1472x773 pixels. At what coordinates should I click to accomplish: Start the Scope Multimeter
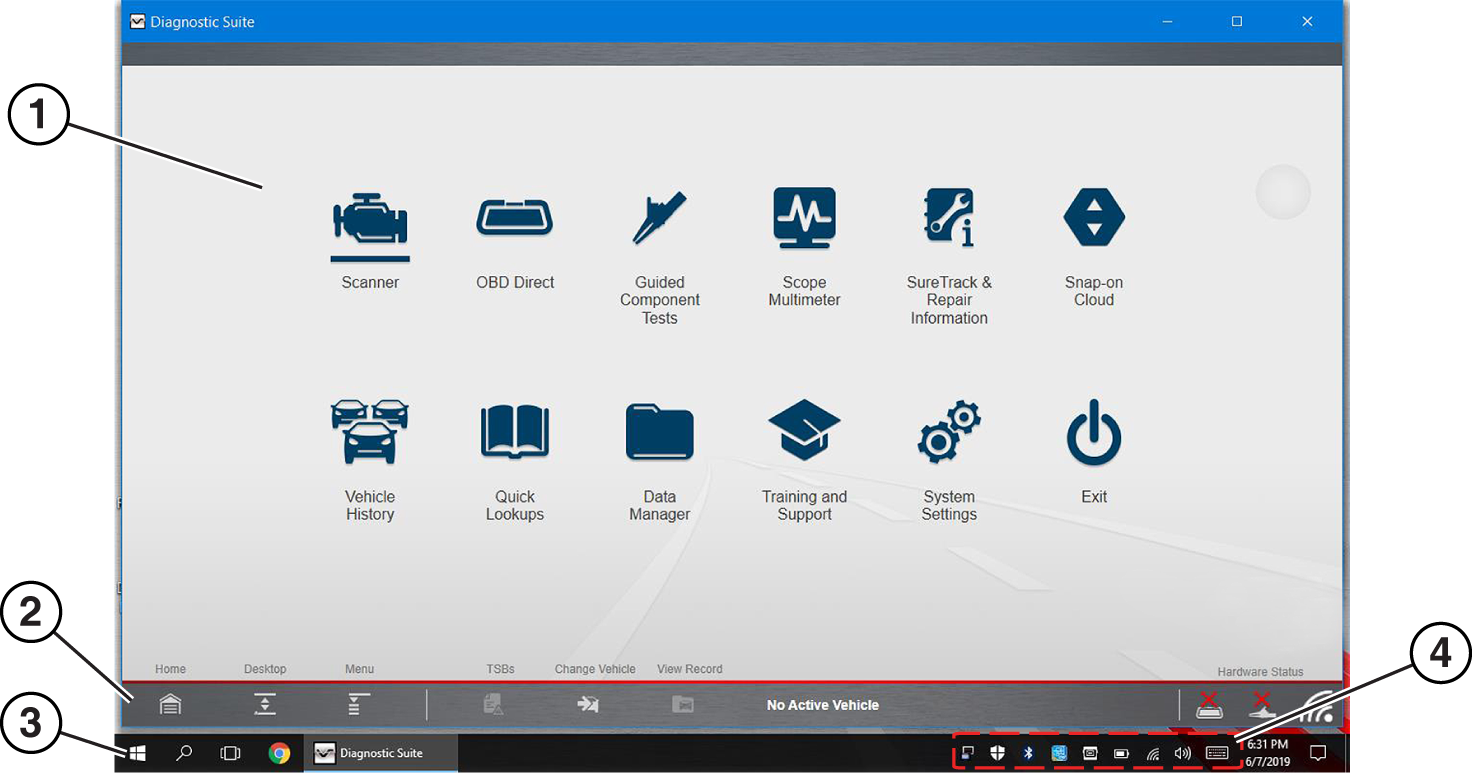[804, 218]
